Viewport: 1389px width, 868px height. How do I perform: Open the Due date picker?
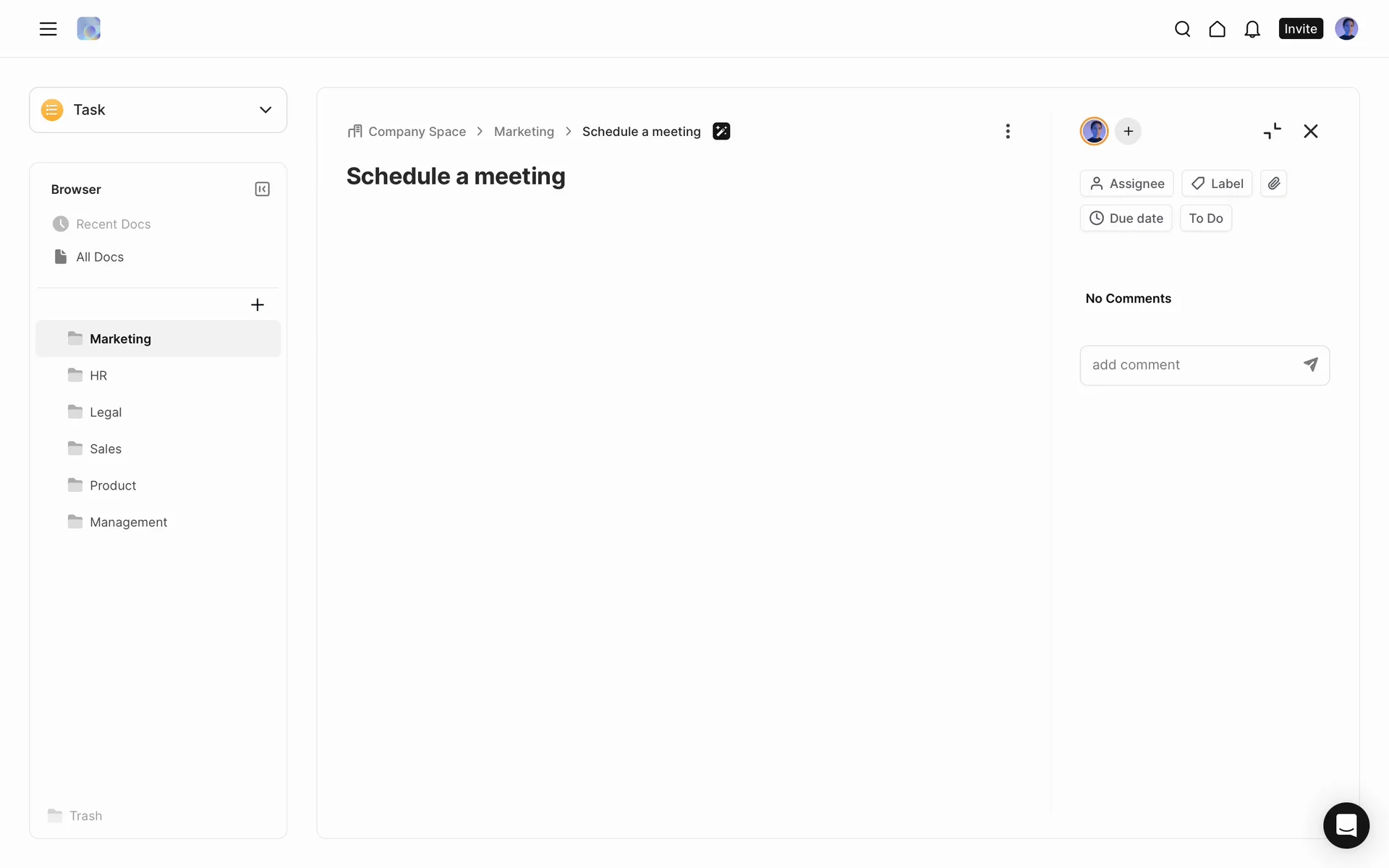click(1126, 218)
